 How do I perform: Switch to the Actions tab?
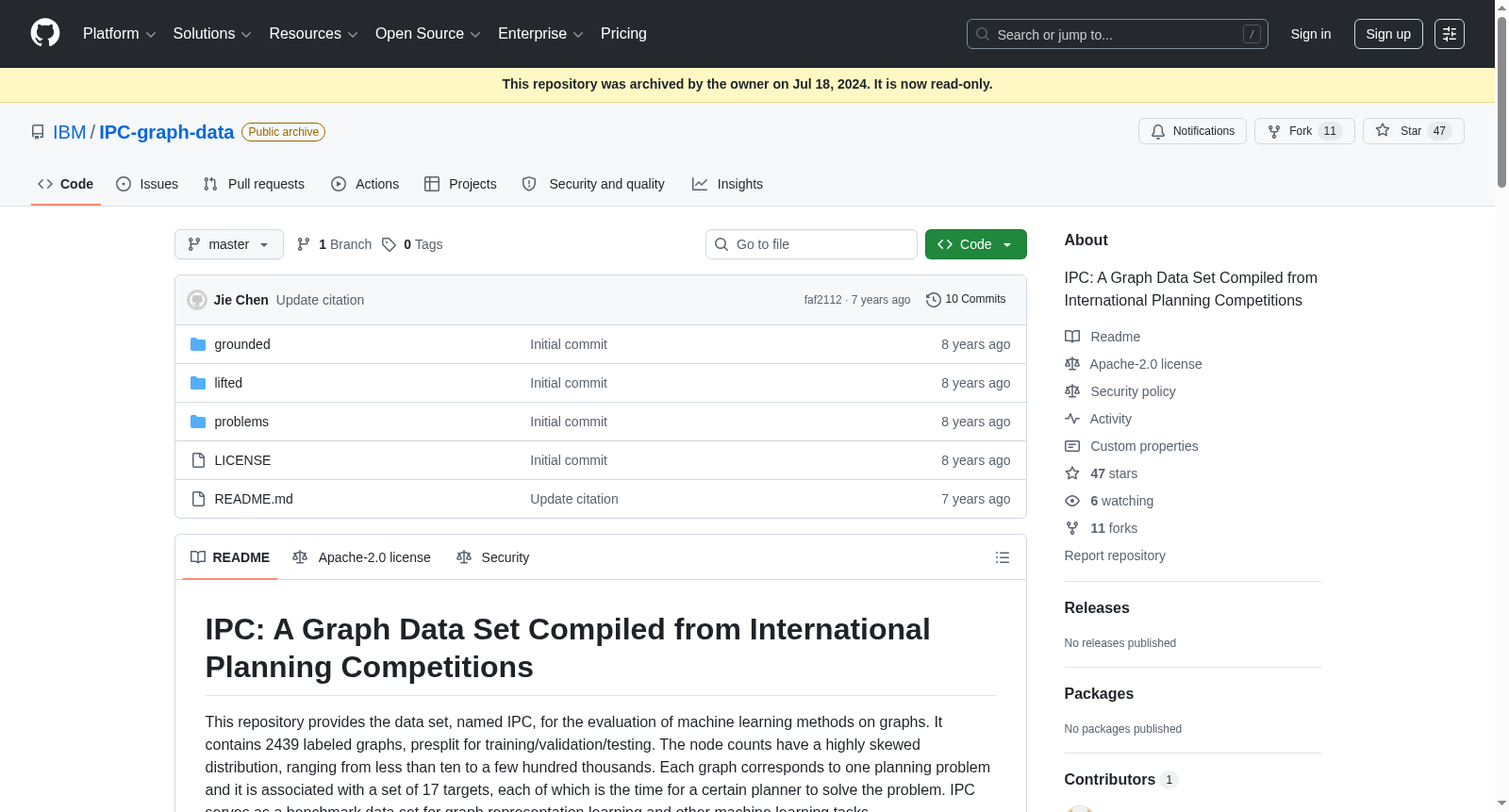(365, 184)
